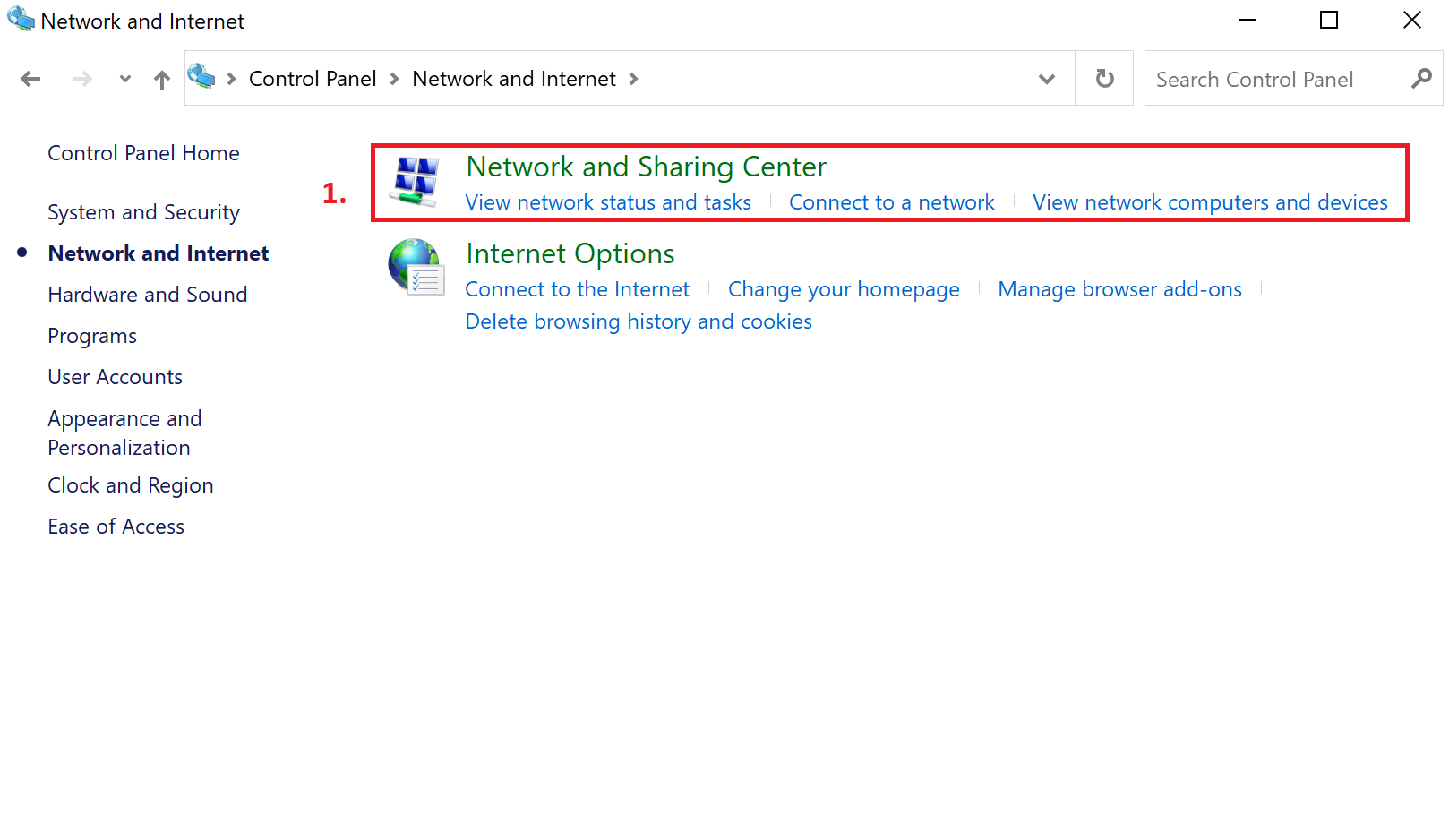The image size is (1449, 840).
Task: Navigate back using the back arrow
Action: coord(30,79)
